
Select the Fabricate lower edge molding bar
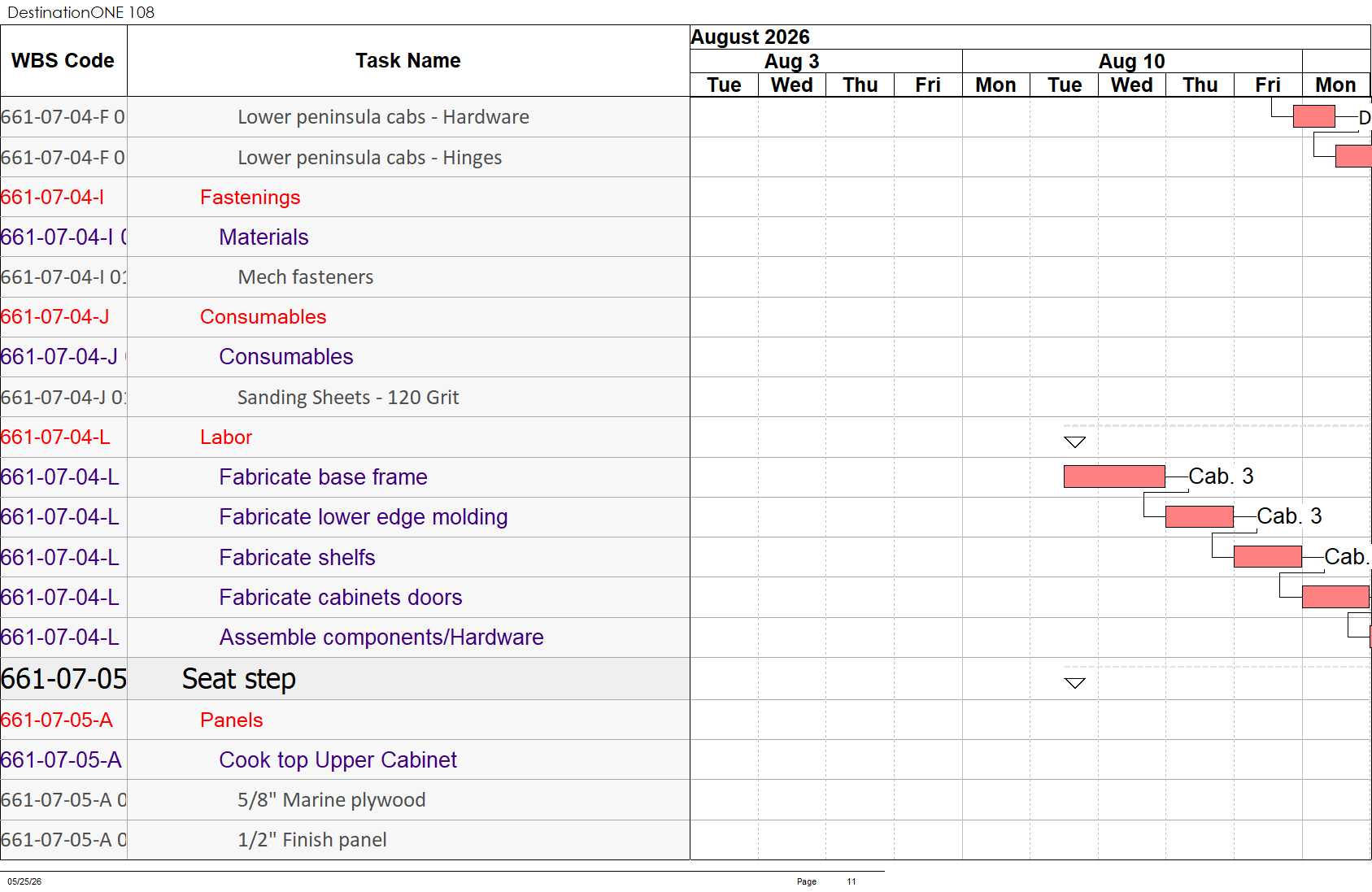[x=1200, y=516]
